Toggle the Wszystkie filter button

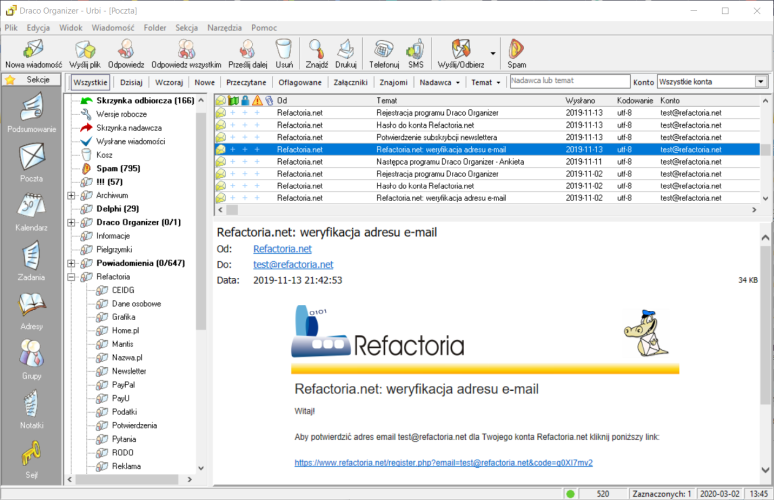[x=90, y=82]
